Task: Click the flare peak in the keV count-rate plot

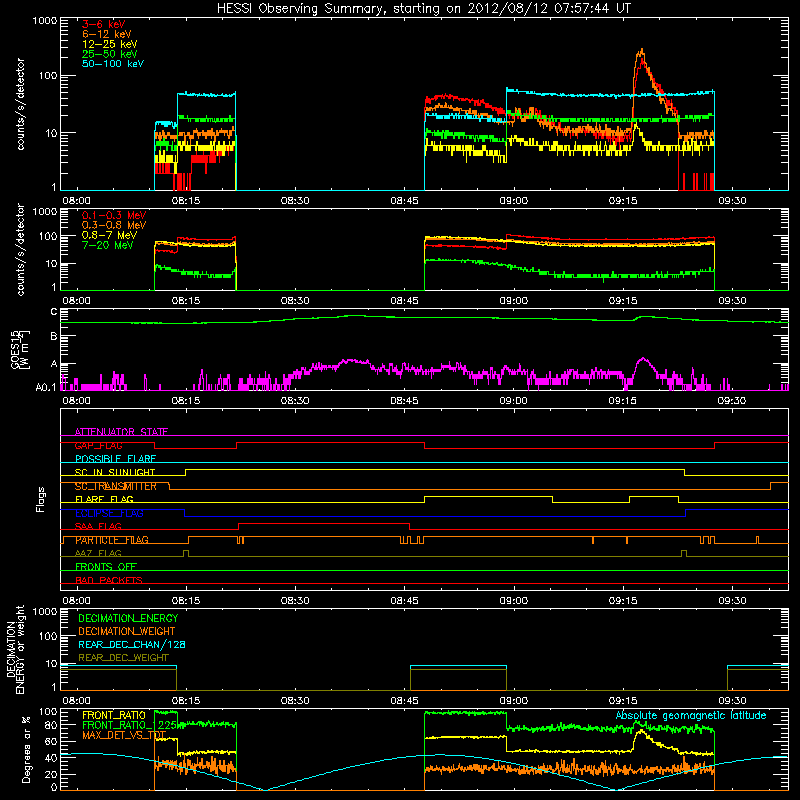Action: [x=641, y=51]
